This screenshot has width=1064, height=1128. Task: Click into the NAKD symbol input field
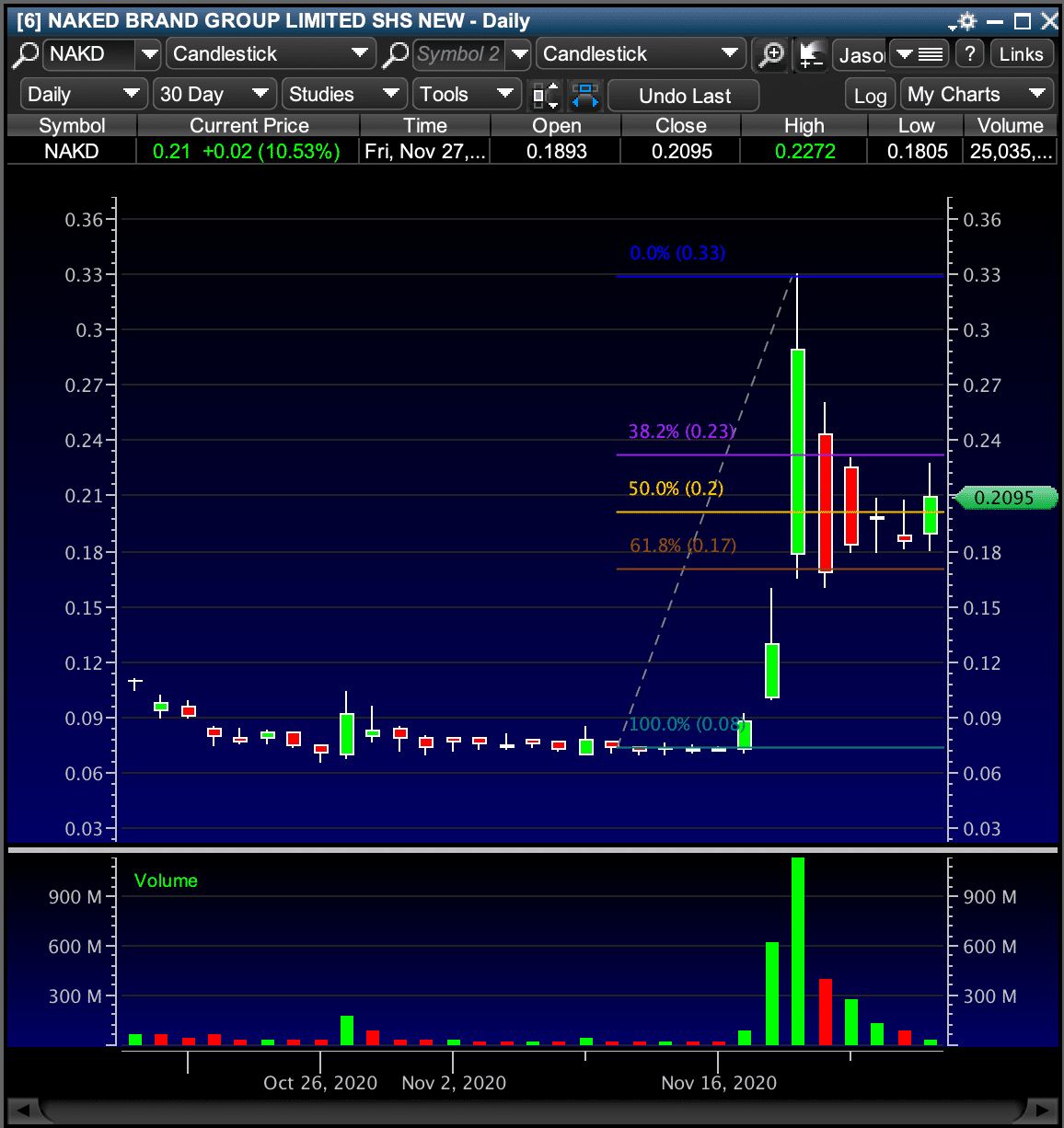point(90,54)
